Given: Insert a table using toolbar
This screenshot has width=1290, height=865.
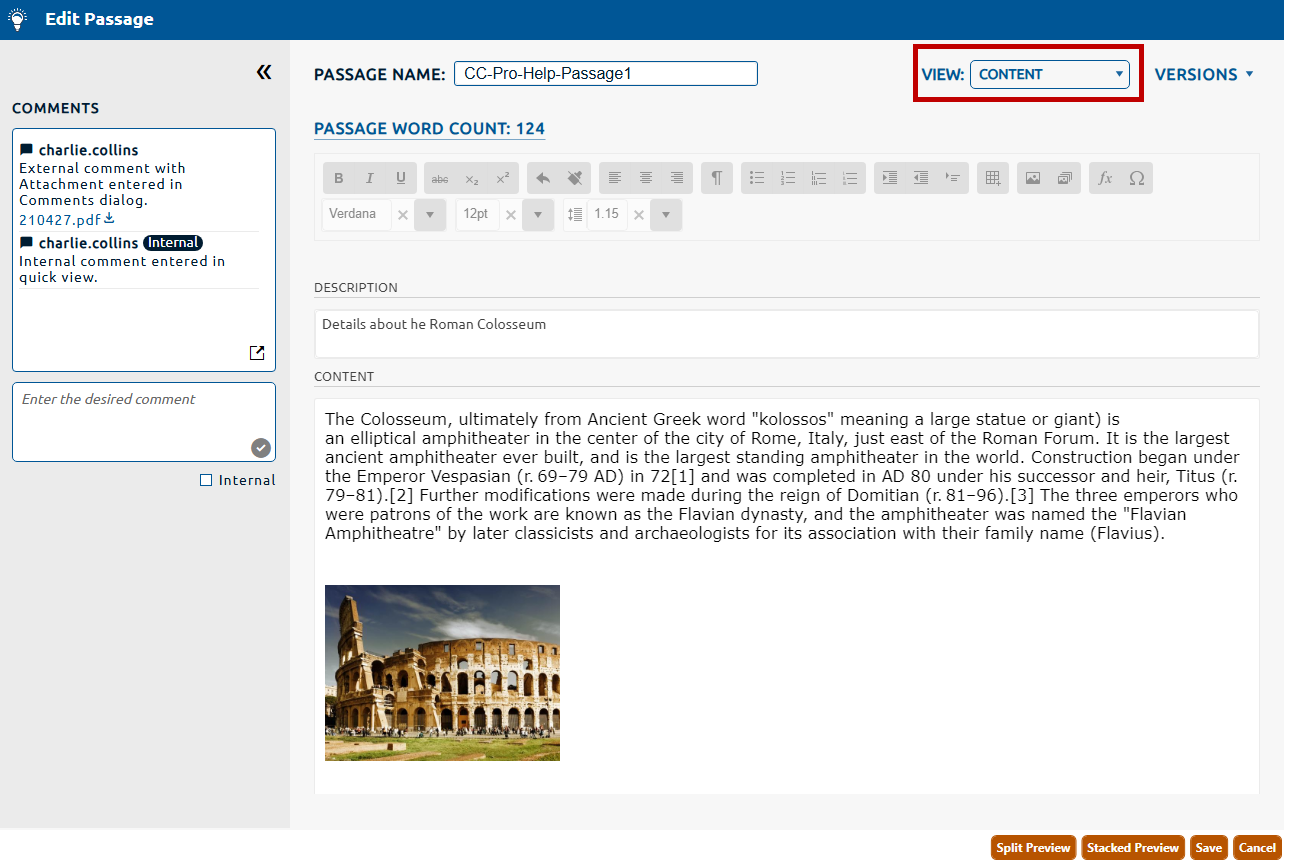Looking at the screenshot, I should point(993,178).
